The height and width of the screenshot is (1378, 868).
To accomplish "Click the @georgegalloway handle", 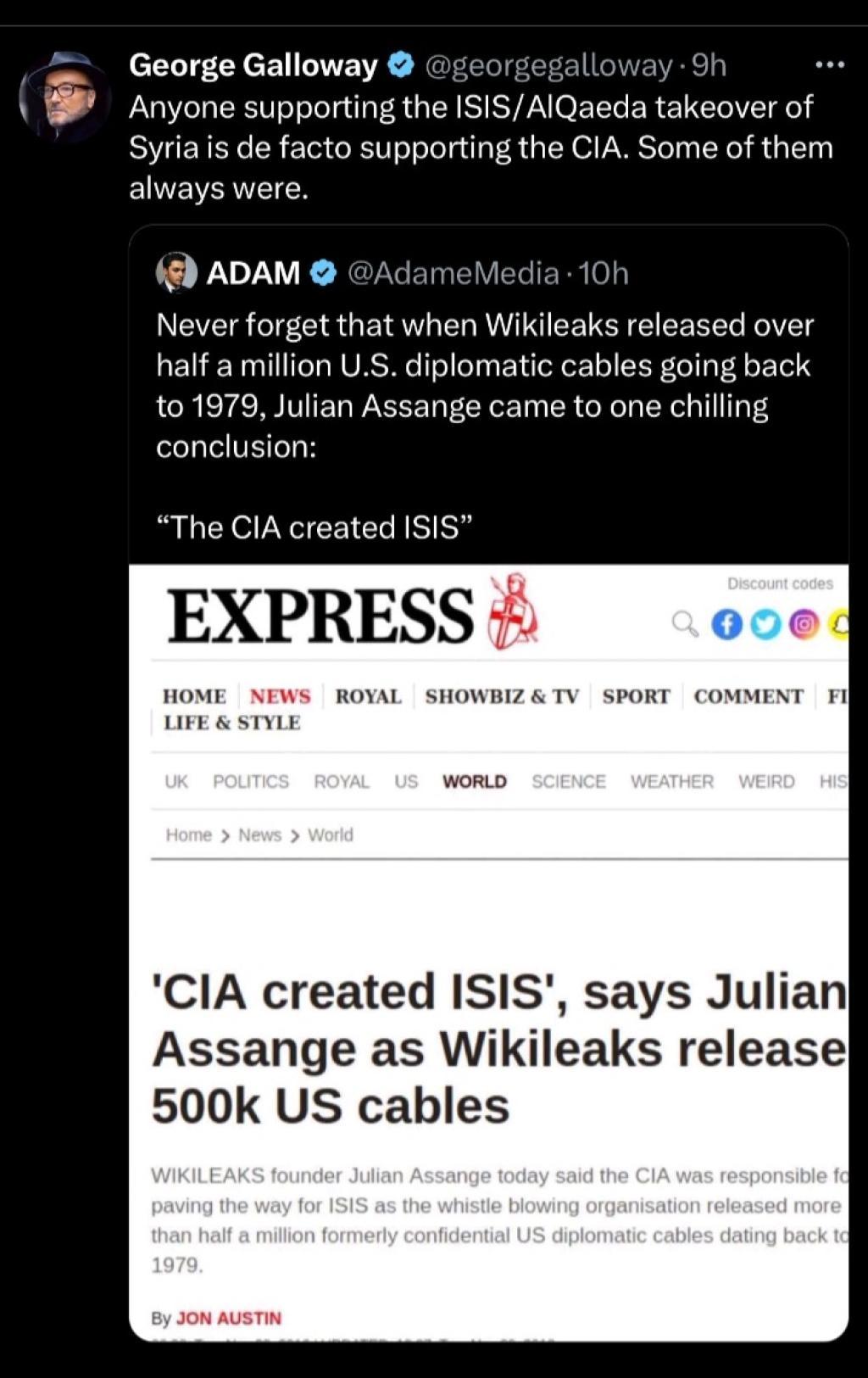I will 548,65.
